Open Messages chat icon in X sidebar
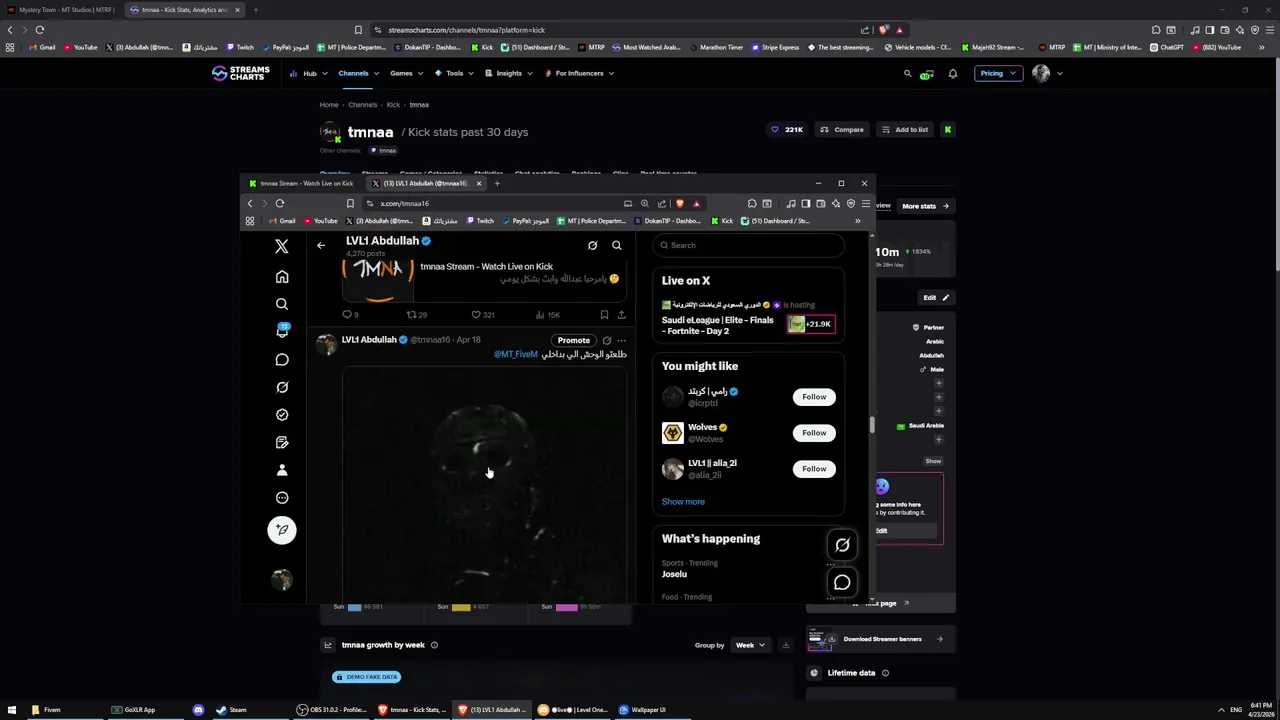This screenshot has width=1280, height=720. point(282,359)
